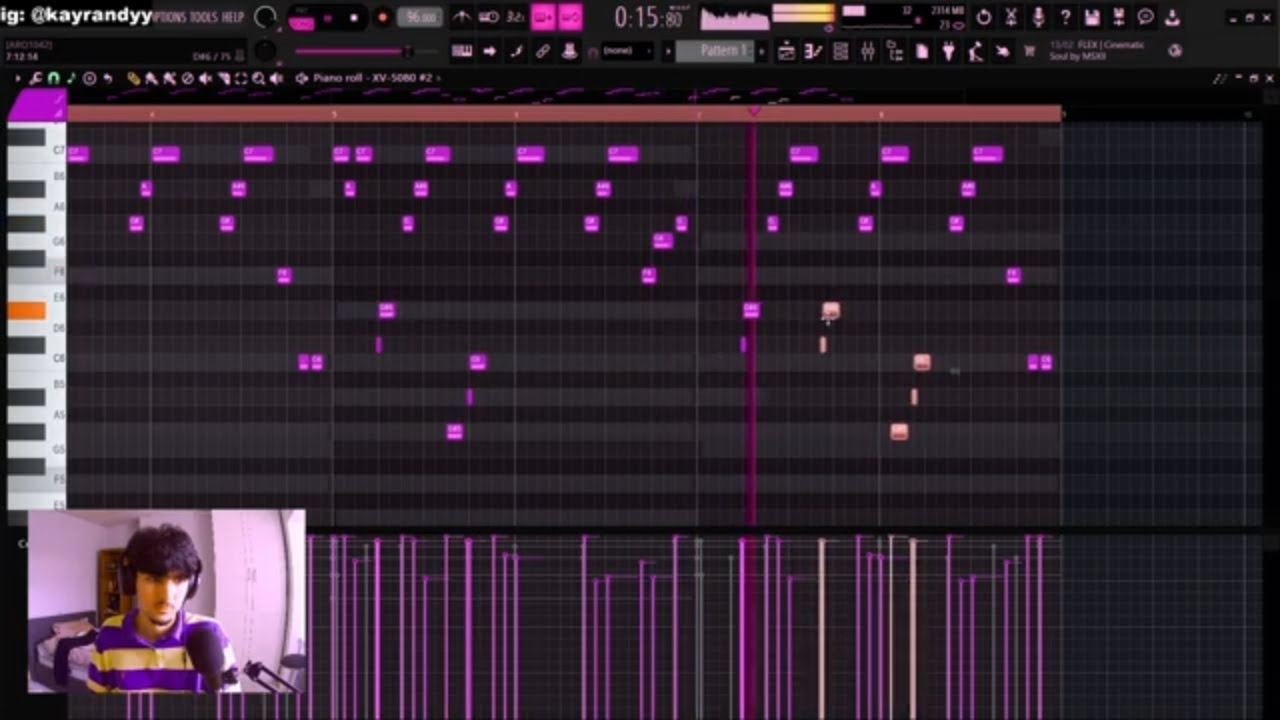1280x720 pixels.
Task: Select the Paint brush tool in piano roll
Action: 151,78
